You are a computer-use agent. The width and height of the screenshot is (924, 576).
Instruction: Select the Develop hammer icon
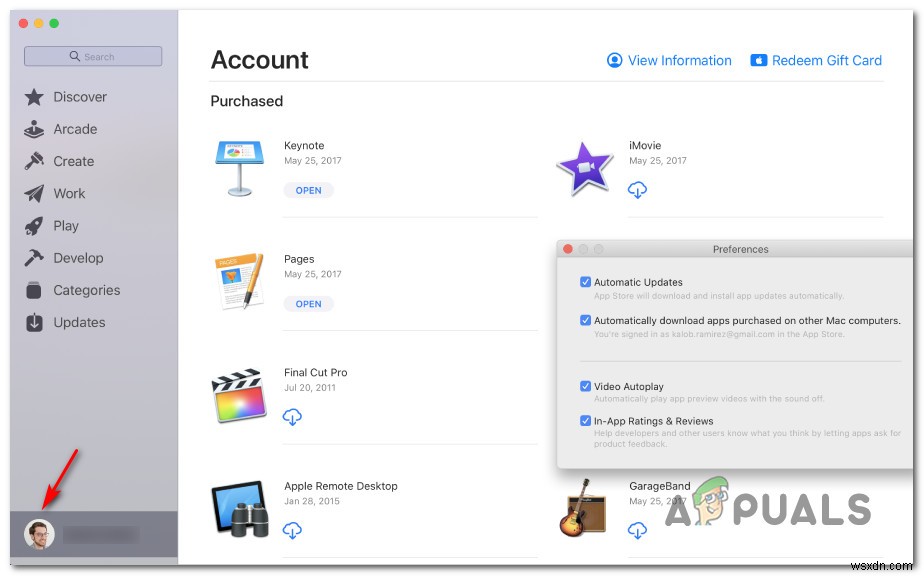pos(34,258)
